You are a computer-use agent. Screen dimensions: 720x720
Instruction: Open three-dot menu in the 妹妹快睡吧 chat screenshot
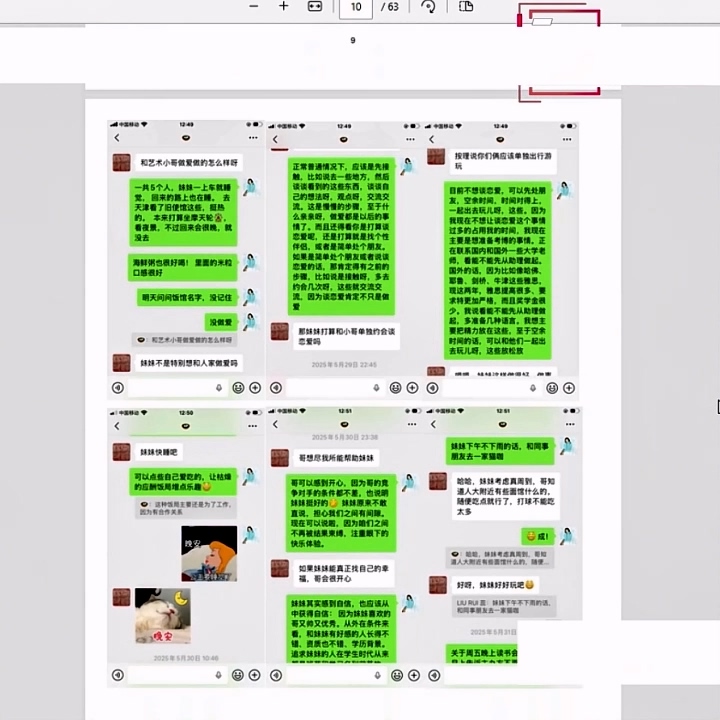tap(253, 426)
